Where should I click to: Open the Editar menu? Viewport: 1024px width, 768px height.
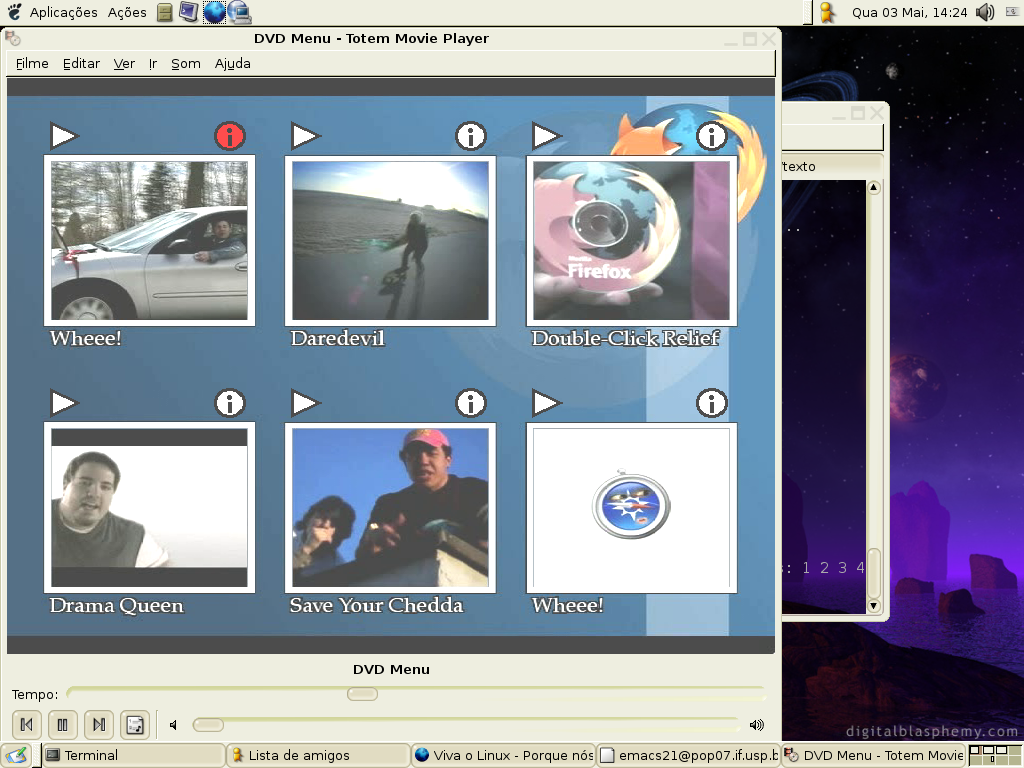(x=81, y=63)
